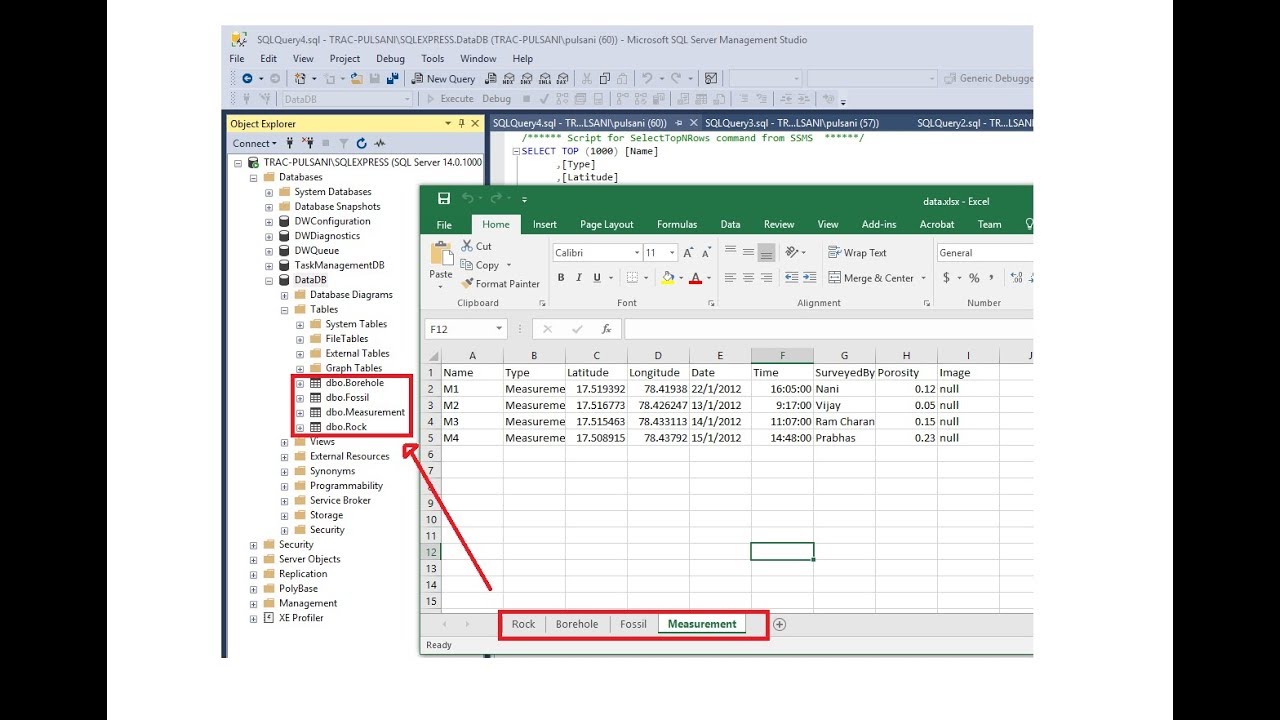Activate Format Painter in Excel

[500, 284]
